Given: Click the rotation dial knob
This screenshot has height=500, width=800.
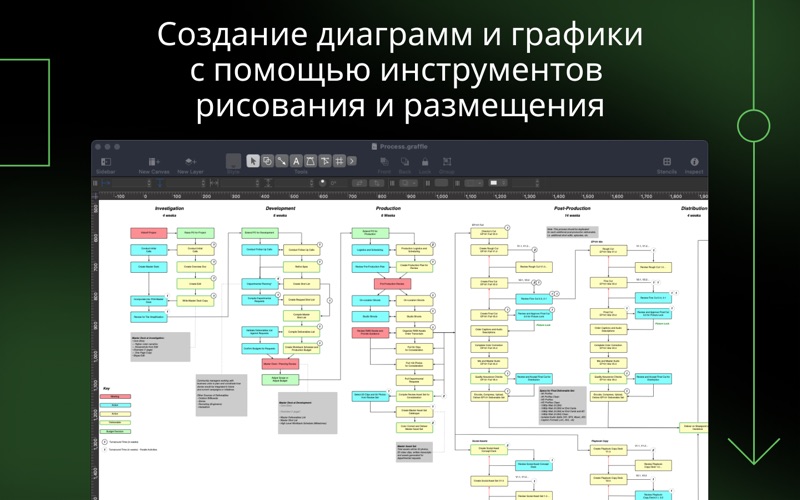Looking at the screenshot, I should [322, 183].
